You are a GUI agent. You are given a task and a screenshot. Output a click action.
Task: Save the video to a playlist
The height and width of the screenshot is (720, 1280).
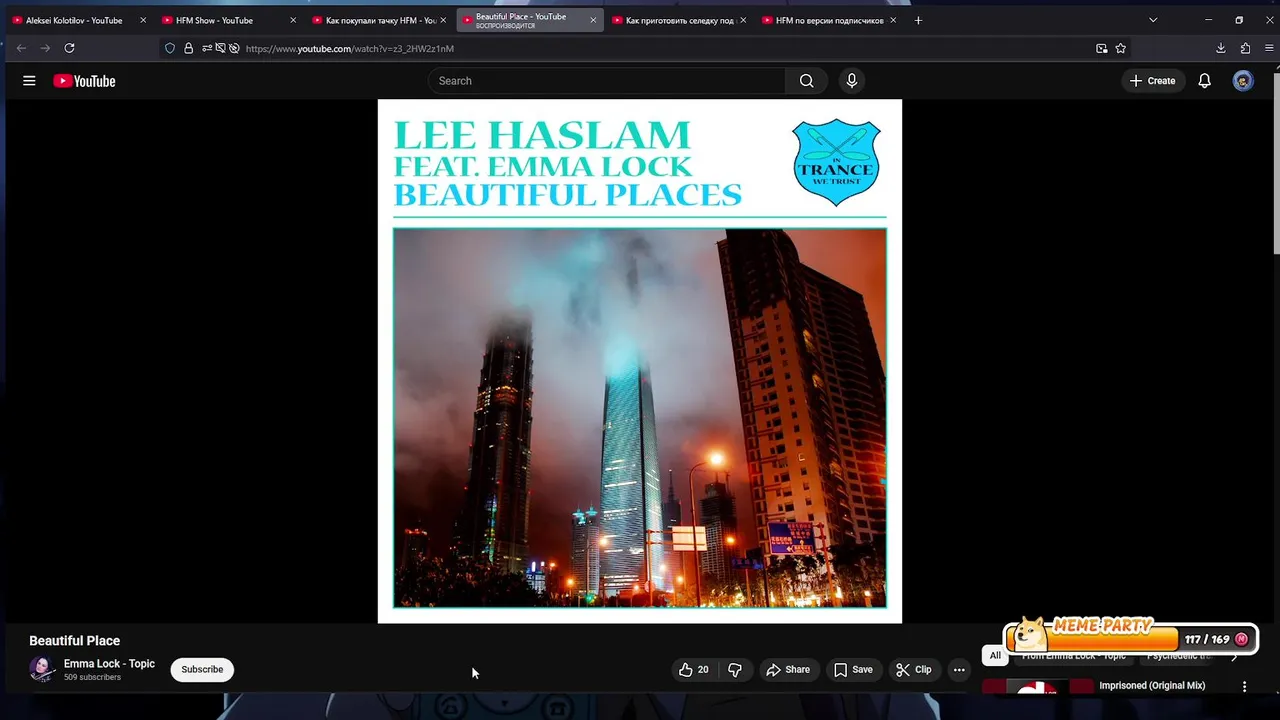coord(853,670)
